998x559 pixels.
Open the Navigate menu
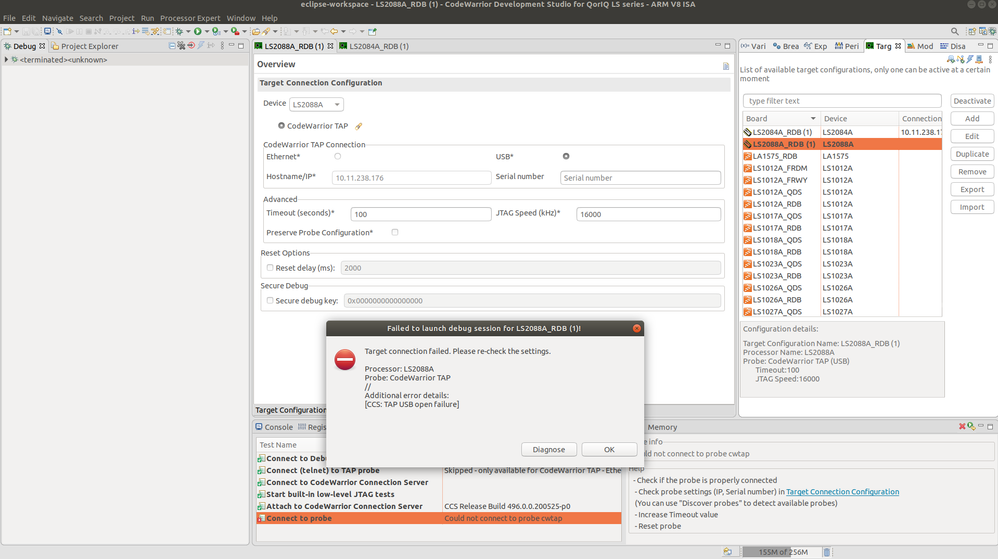57,18
